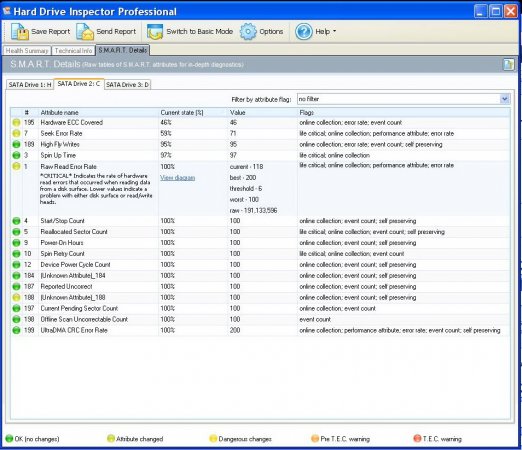
Task: Select the Spin Up Time attribute name
Action: coord(58,155)
